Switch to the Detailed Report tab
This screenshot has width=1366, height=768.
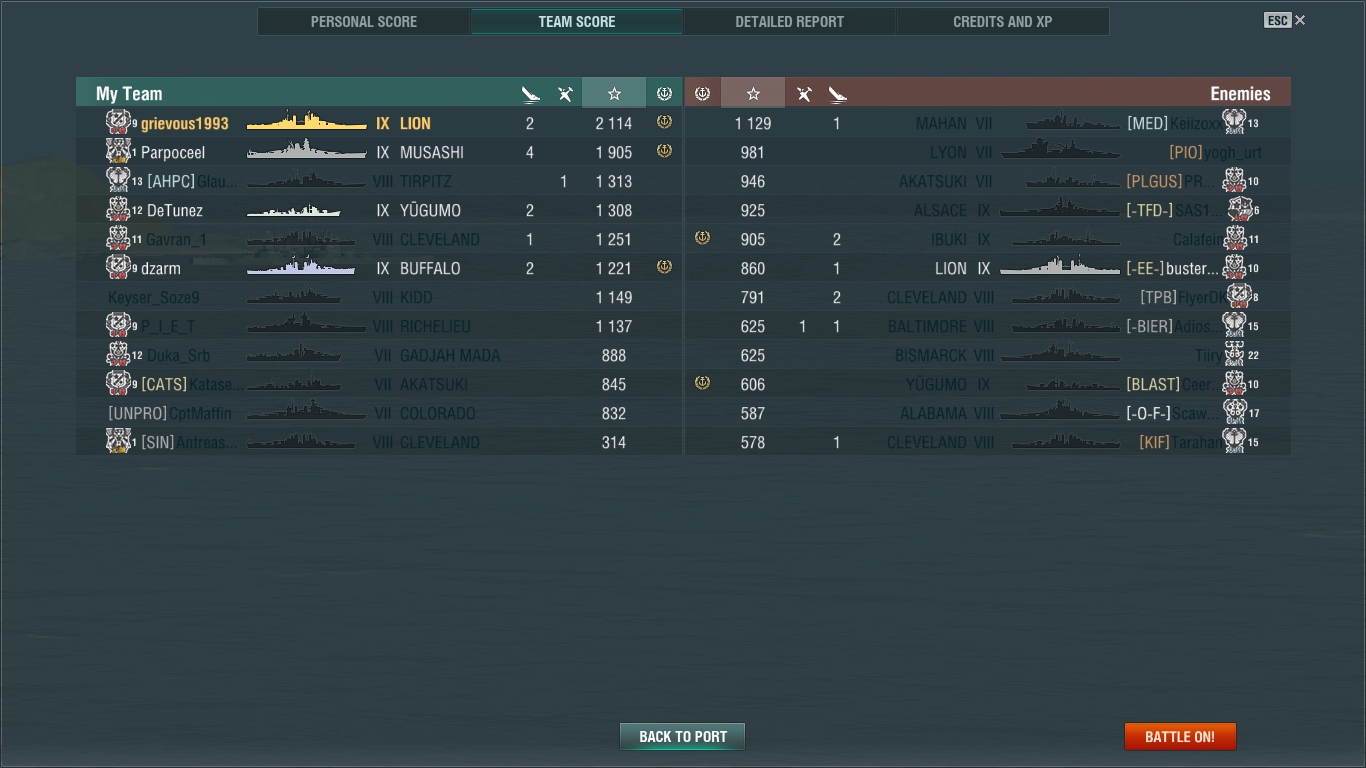(x=790, y=21)
